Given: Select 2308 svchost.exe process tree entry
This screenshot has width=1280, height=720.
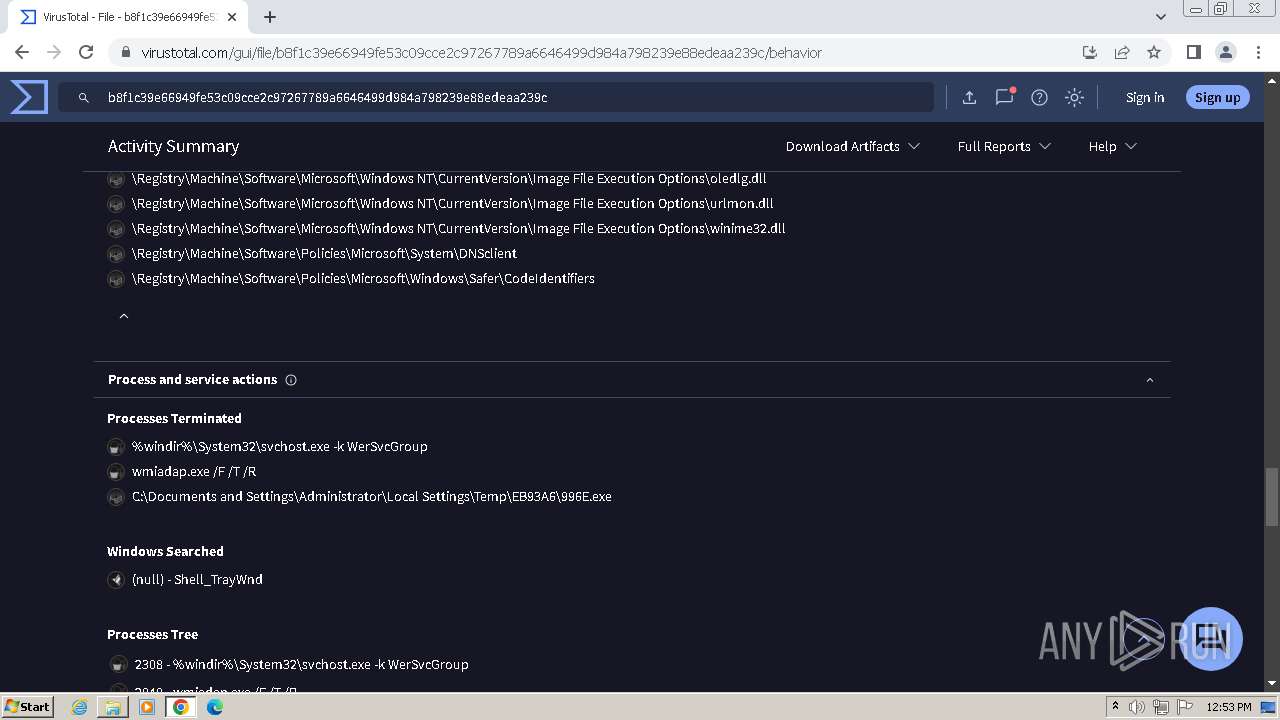Looking at the screenshot, I should (x=301, y=664).
